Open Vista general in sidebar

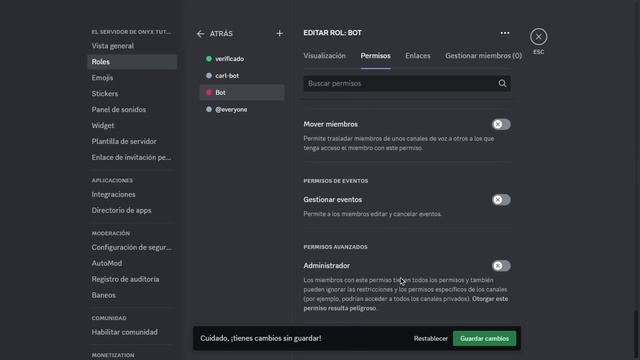[132, 46]
